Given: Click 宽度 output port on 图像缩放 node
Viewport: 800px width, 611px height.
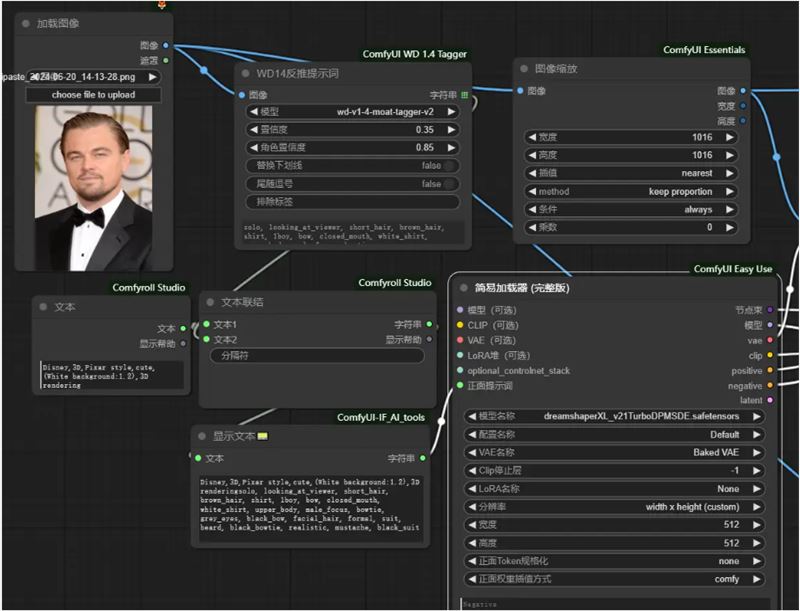Looking at the screenshot, I should tap(743, 106).
